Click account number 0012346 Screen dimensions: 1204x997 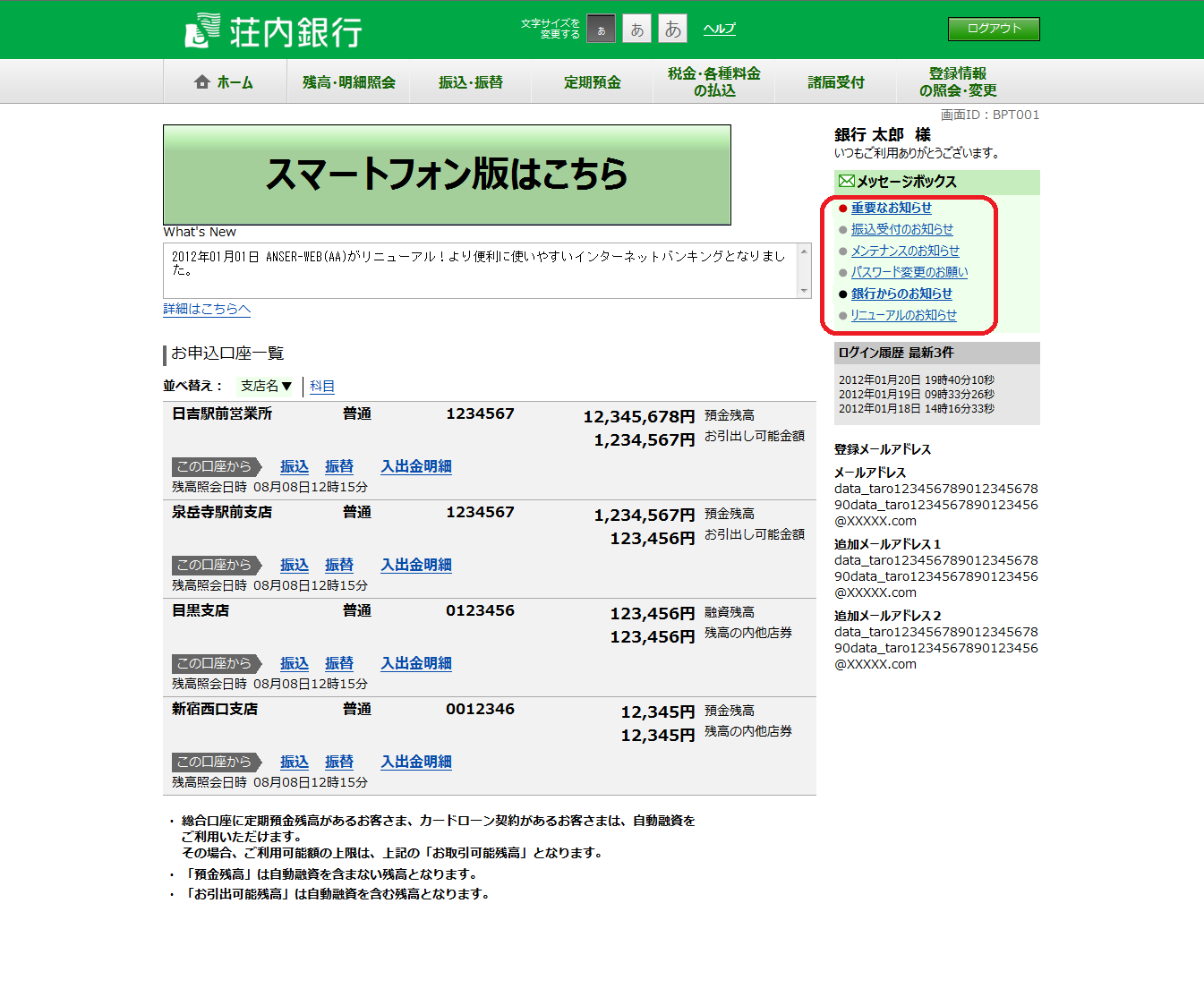click(x=481, y=709)
